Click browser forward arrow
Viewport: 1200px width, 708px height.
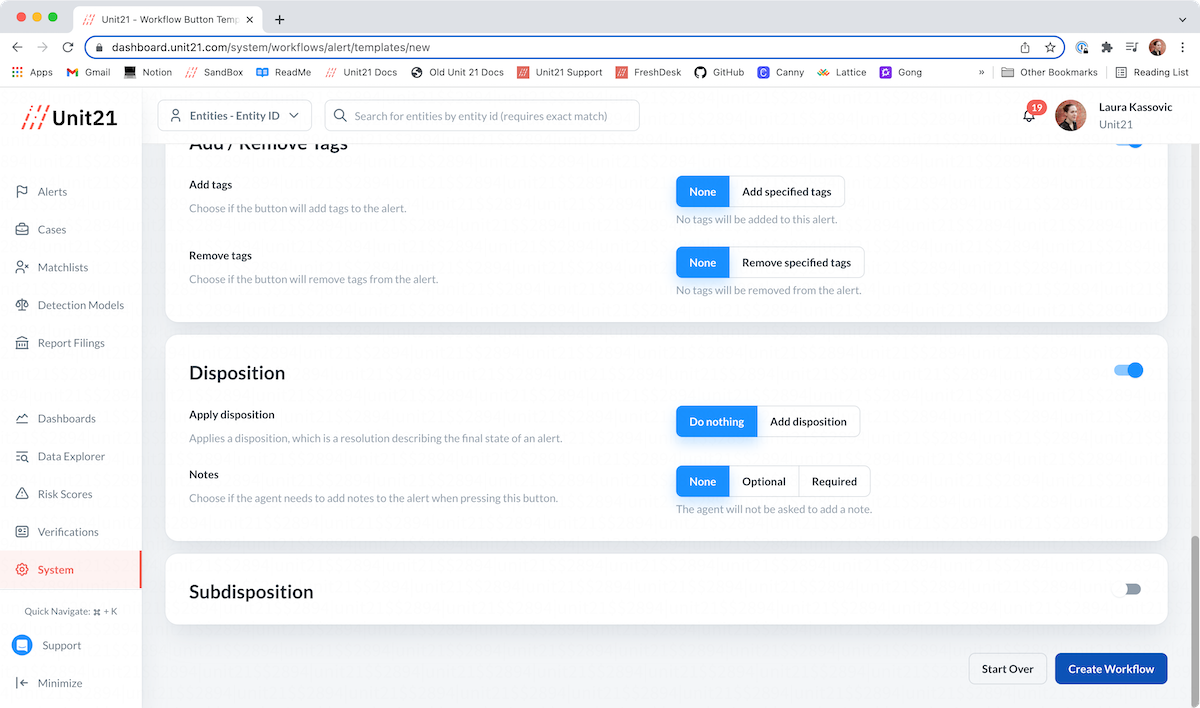click(42, 47)
